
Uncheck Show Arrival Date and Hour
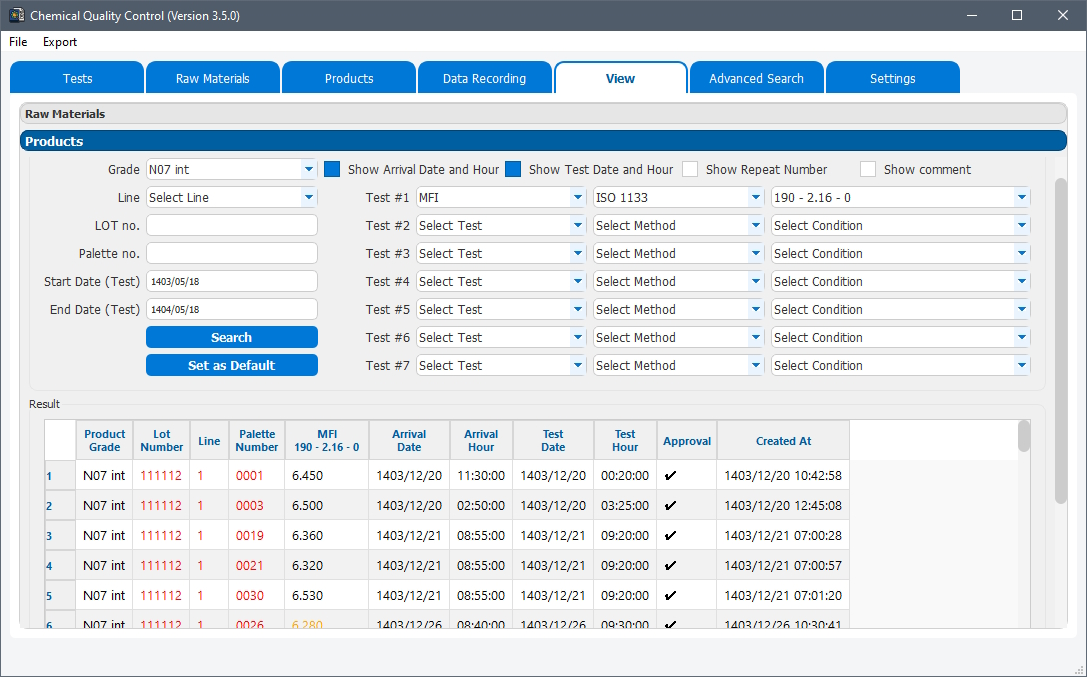(x=333, y=170)
